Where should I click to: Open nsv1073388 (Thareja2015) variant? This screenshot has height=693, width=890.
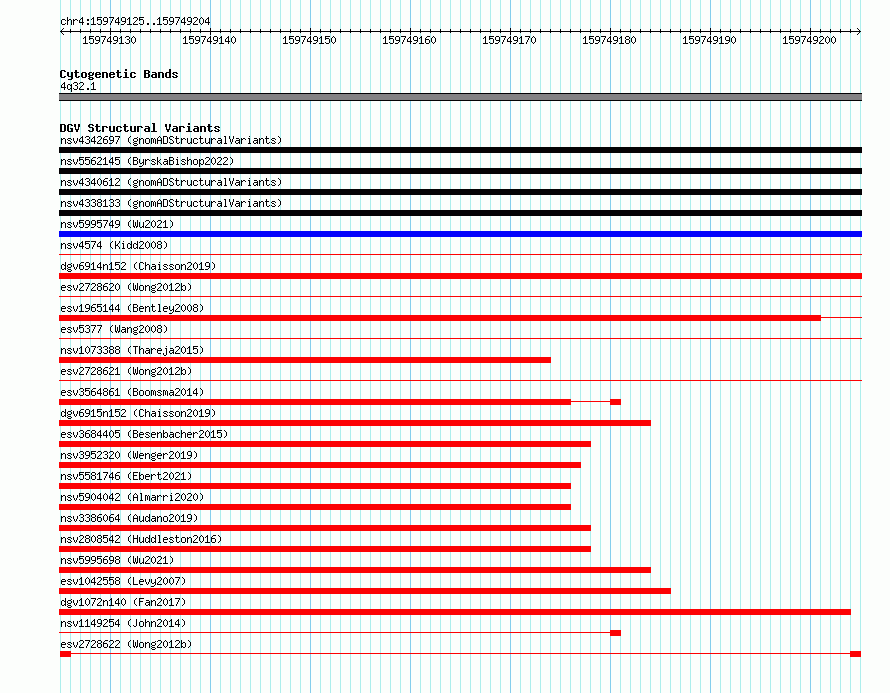(132, 350)
